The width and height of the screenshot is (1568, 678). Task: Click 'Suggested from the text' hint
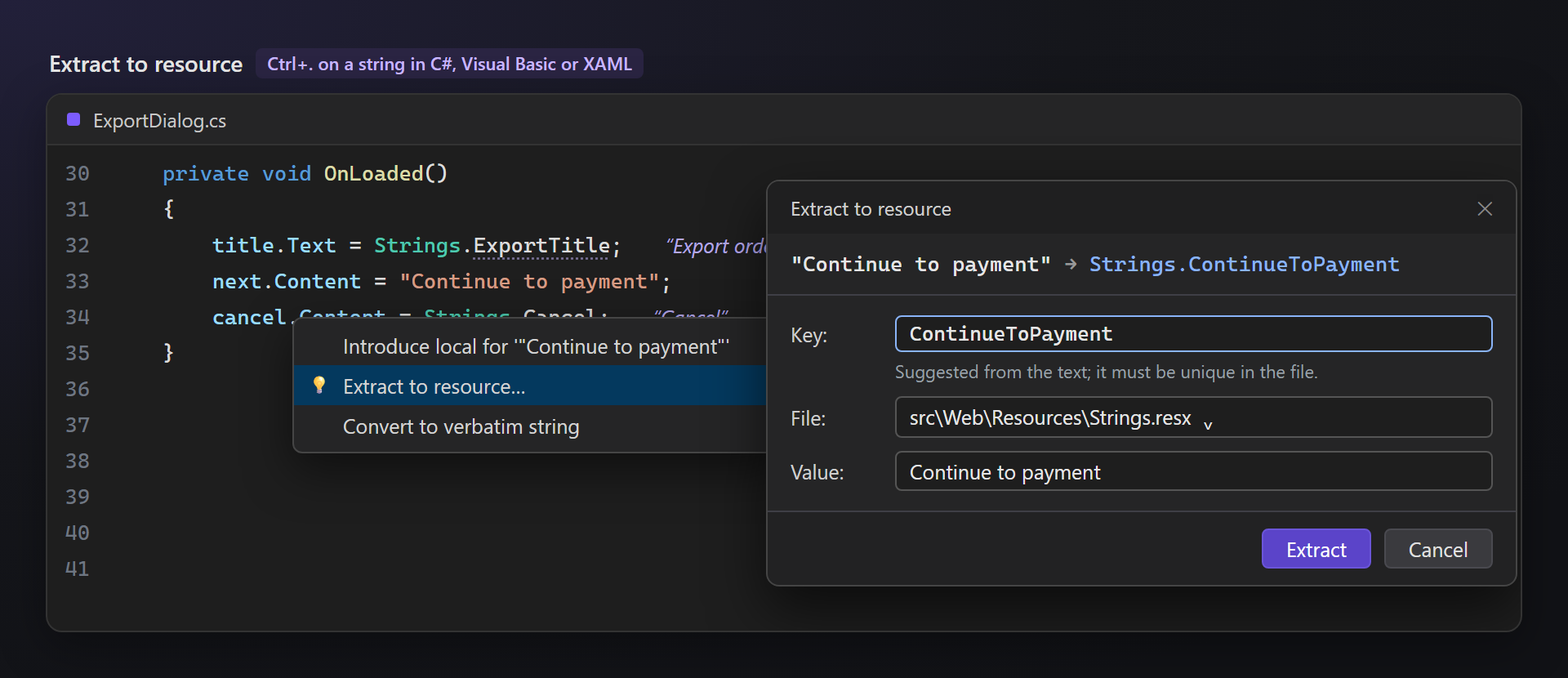1106,372
